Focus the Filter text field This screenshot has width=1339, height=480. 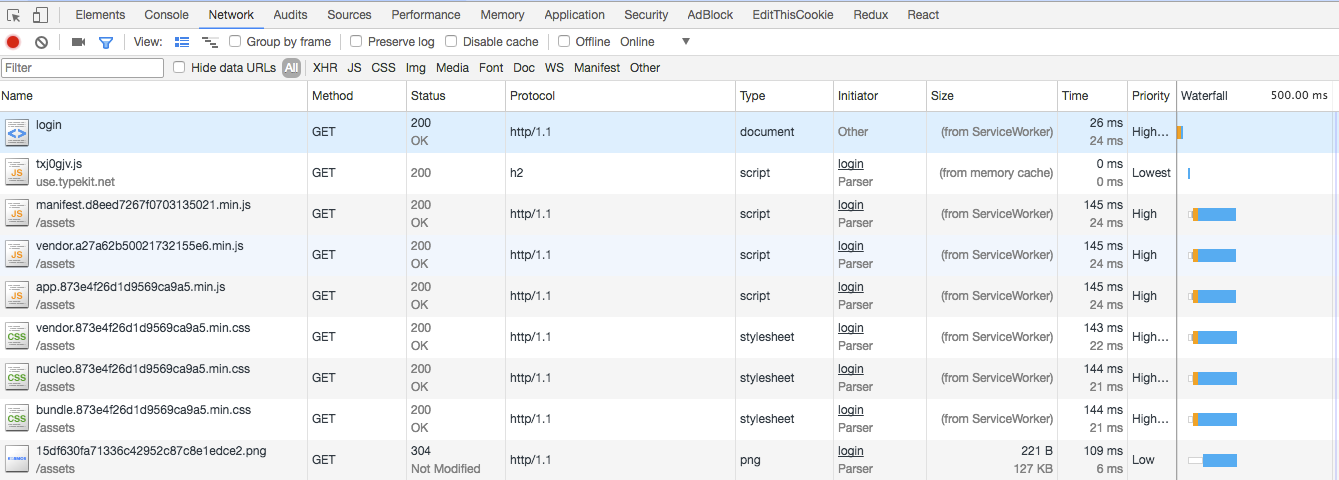tap(83, 68)
